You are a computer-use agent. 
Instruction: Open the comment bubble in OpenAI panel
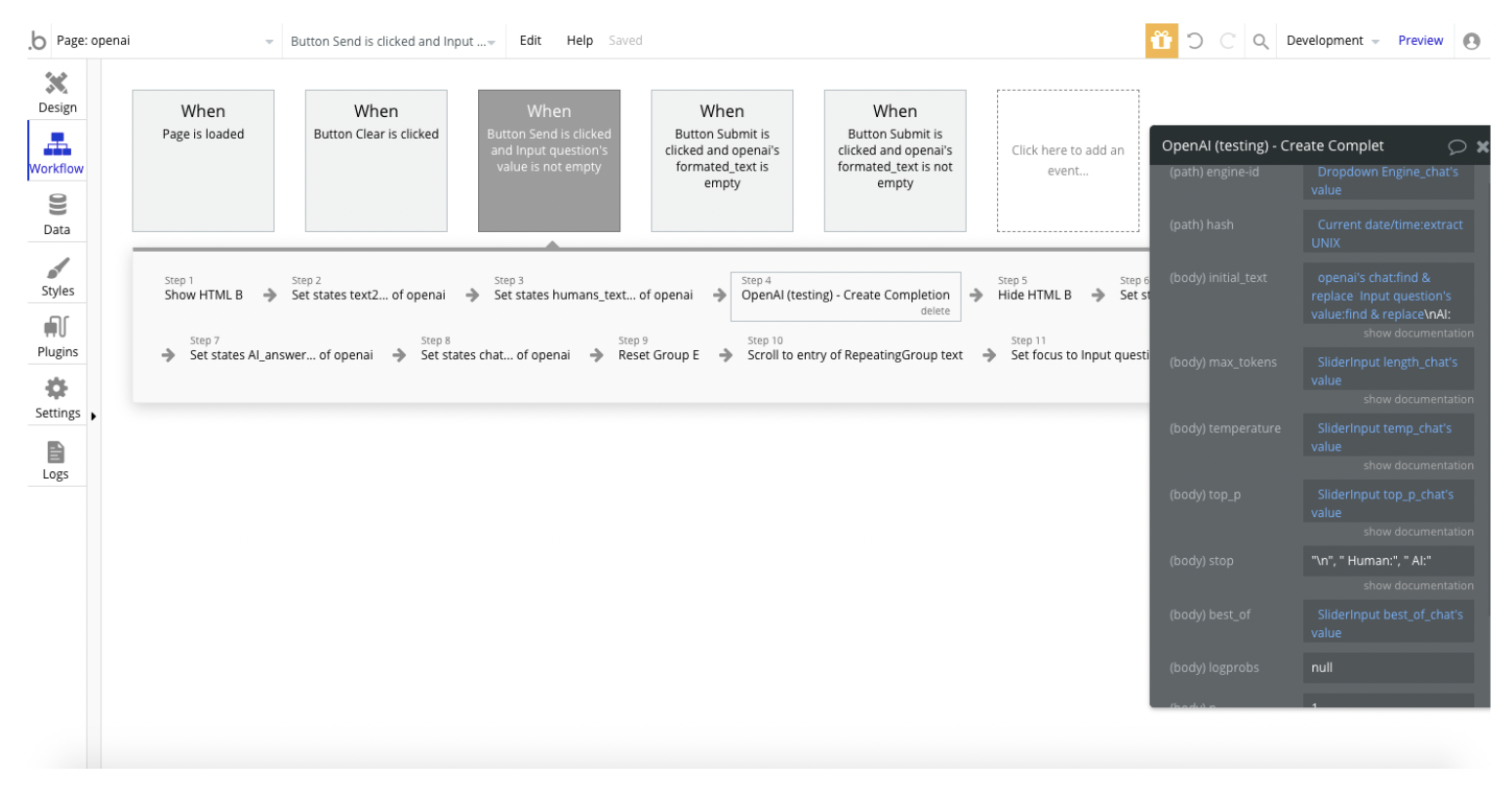(1456, 146)
